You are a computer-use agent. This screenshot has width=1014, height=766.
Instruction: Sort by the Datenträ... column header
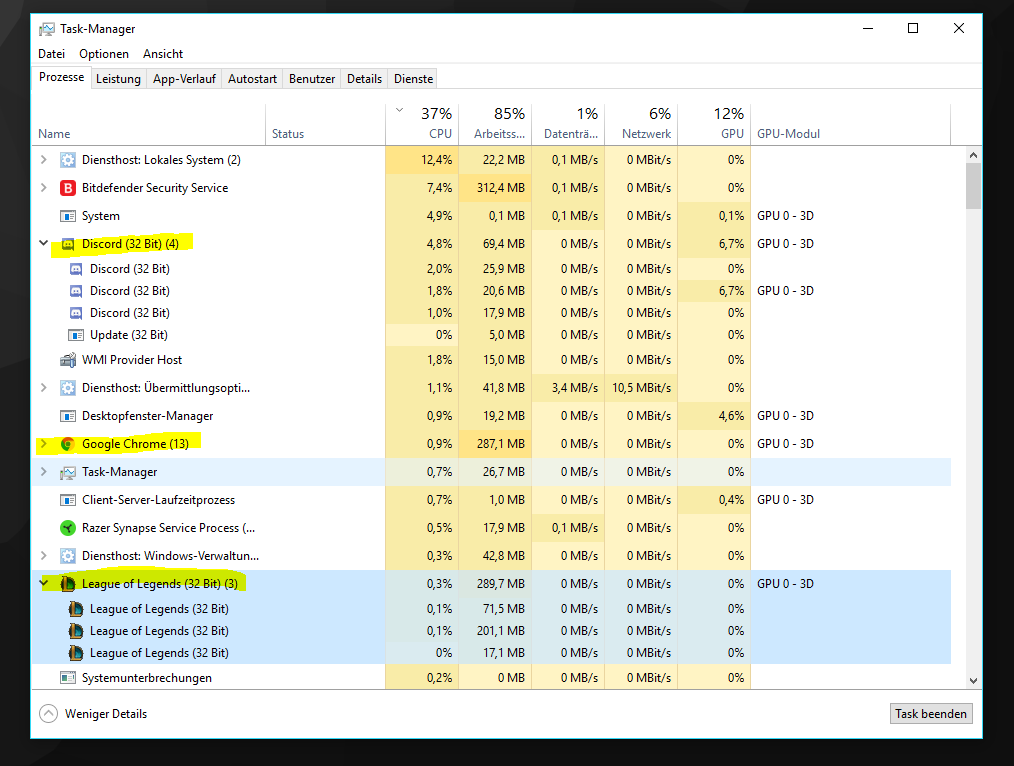(568, 124)
